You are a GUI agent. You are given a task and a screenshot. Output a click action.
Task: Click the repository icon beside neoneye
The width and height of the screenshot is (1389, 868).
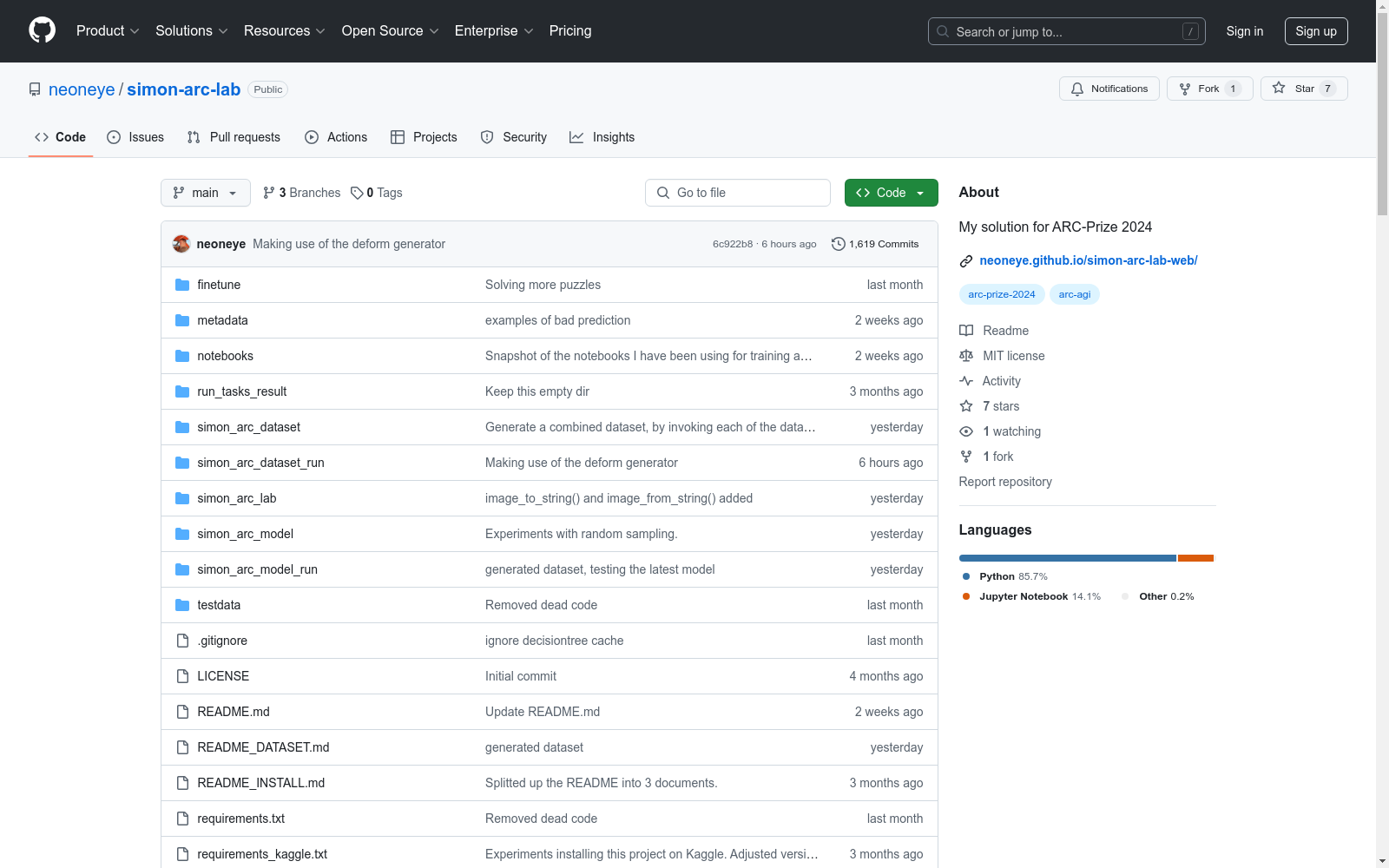pyautogui.click(x=35, y=89)
